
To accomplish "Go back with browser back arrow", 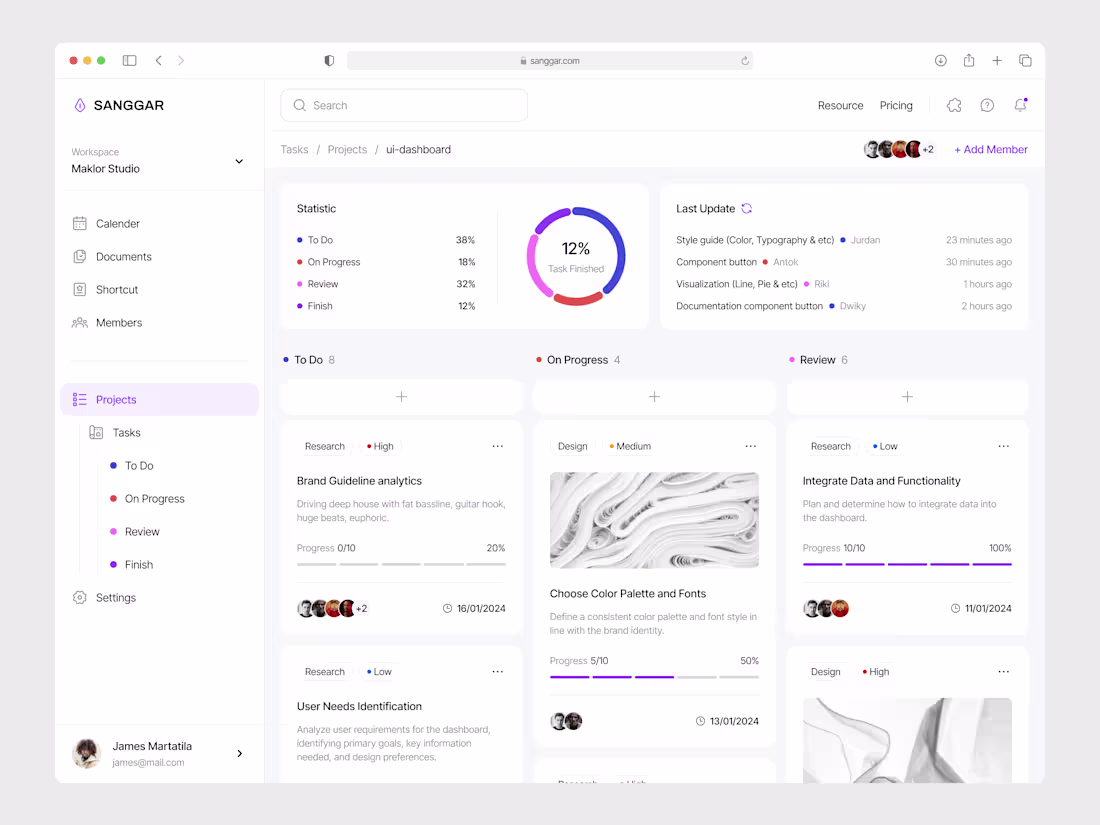I will [159, 60].
